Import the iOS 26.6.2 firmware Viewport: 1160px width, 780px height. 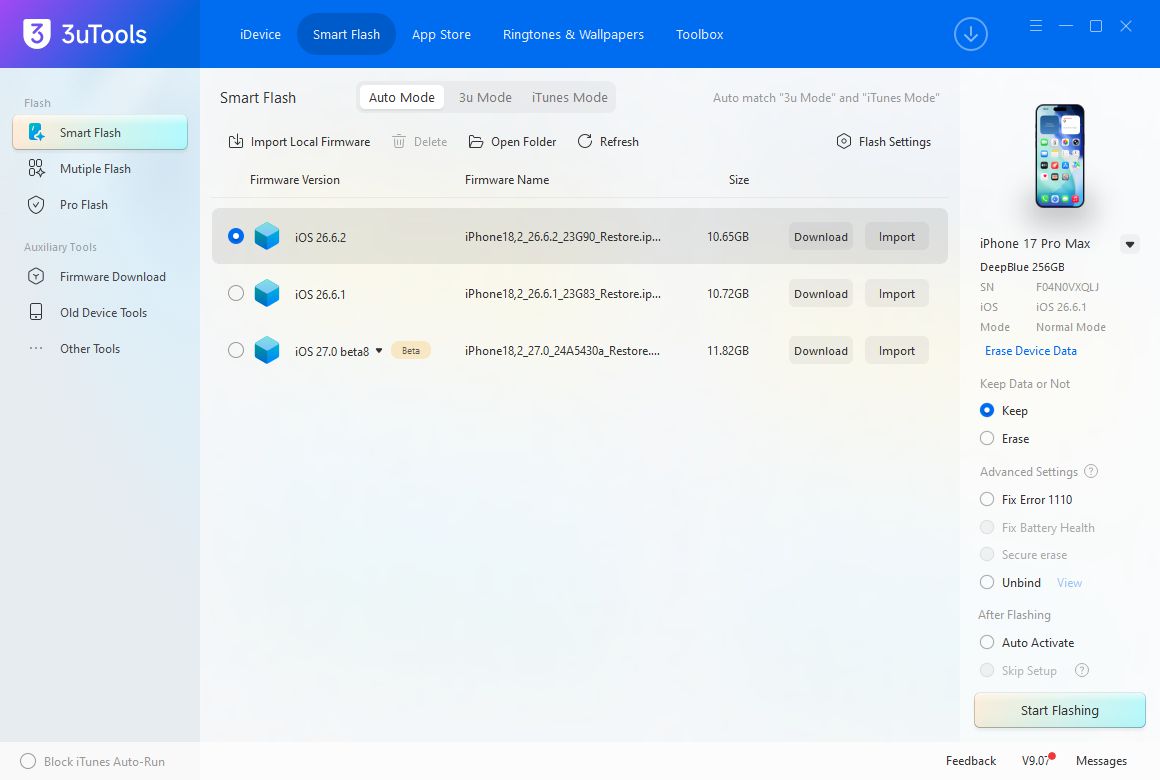coord(897,237)
